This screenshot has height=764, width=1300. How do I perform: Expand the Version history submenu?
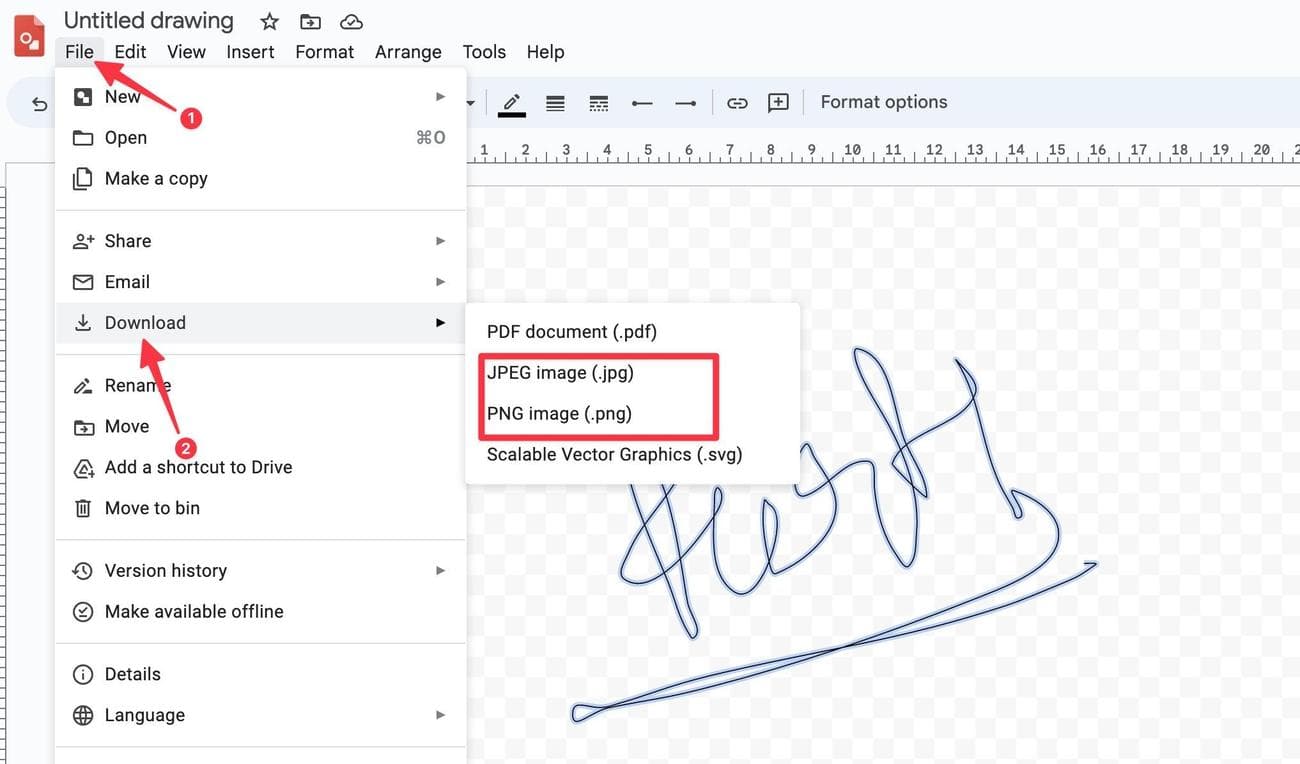(x=440, y=570)
